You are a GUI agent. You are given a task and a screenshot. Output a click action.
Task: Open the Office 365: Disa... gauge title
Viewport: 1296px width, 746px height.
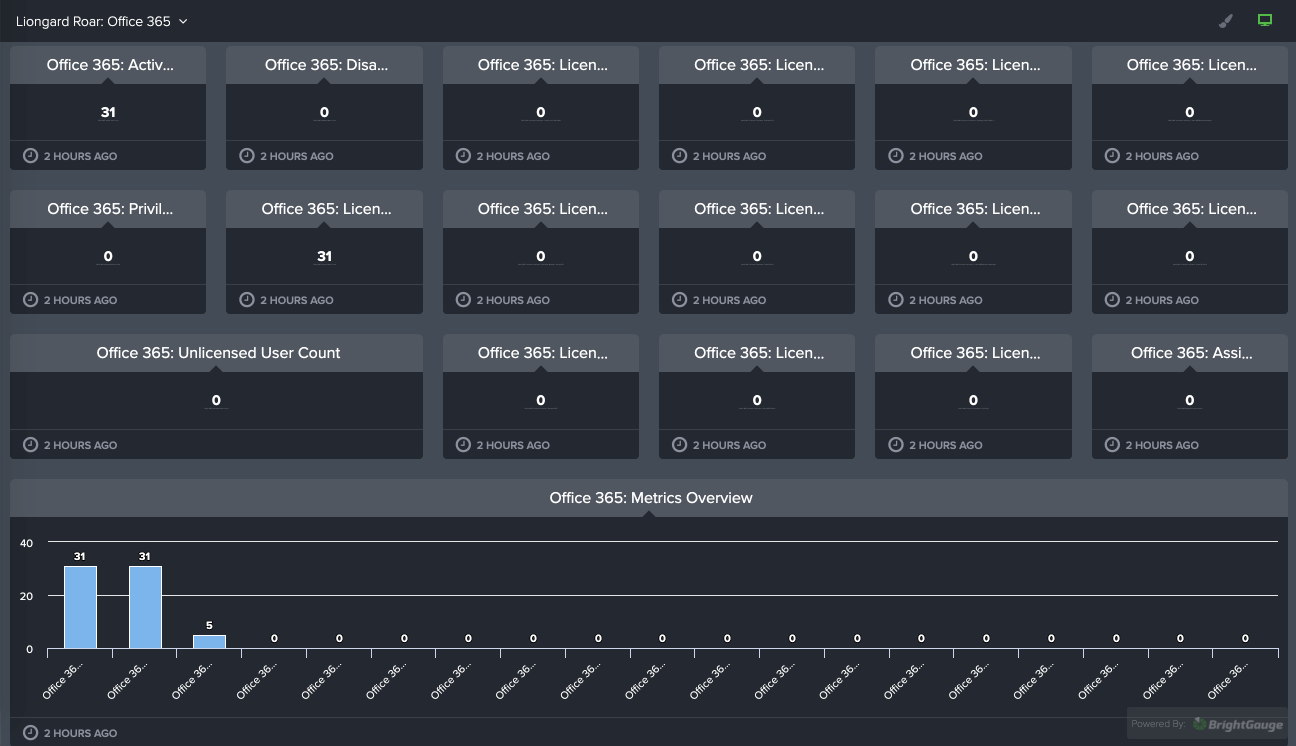pos(326,65)
